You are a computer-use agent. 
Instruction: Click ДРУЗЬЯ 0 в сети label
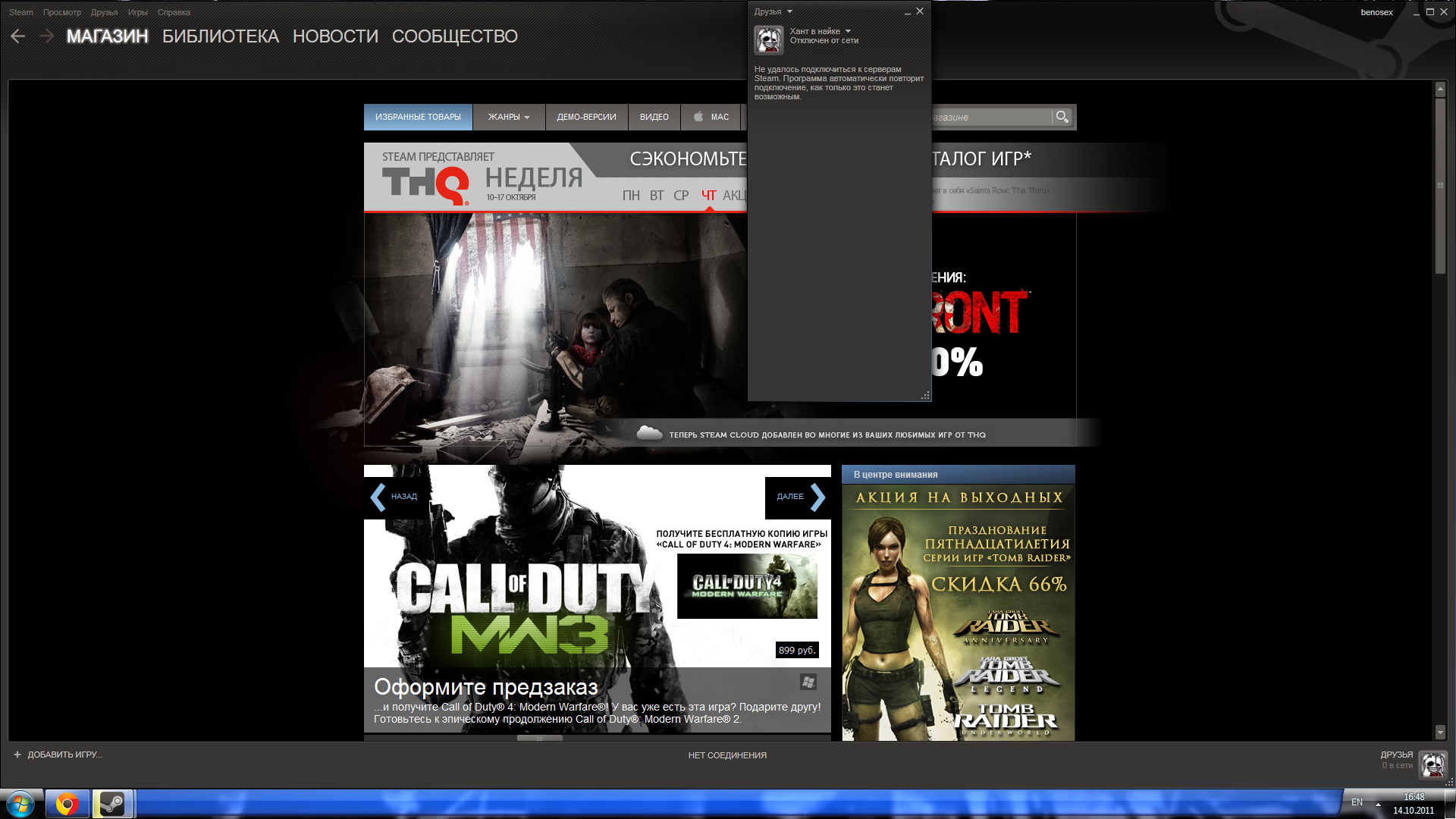(x=1397, y=760)
